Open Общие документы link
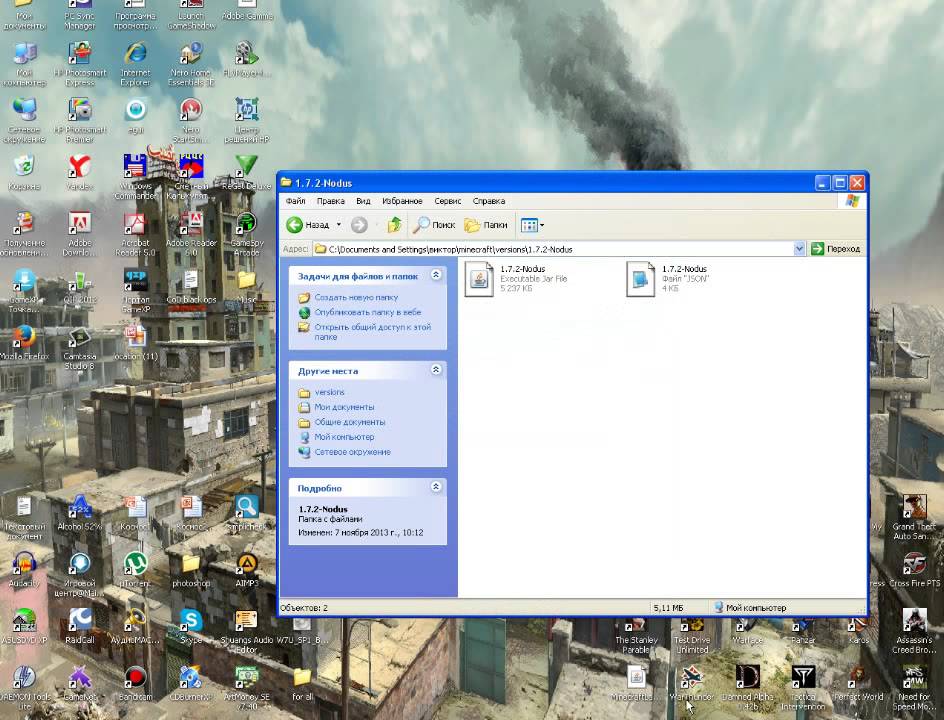Image resolution: width=944 pixels, height=720 pixels. [349, 423]
